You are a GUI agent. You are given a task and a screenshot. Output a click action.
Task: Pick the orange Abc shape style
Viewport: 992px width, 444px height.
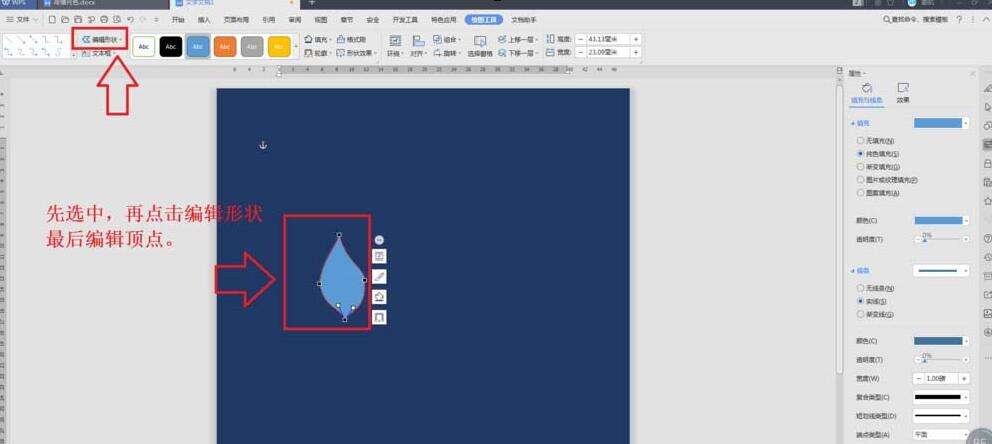click(x=225, y=46)
